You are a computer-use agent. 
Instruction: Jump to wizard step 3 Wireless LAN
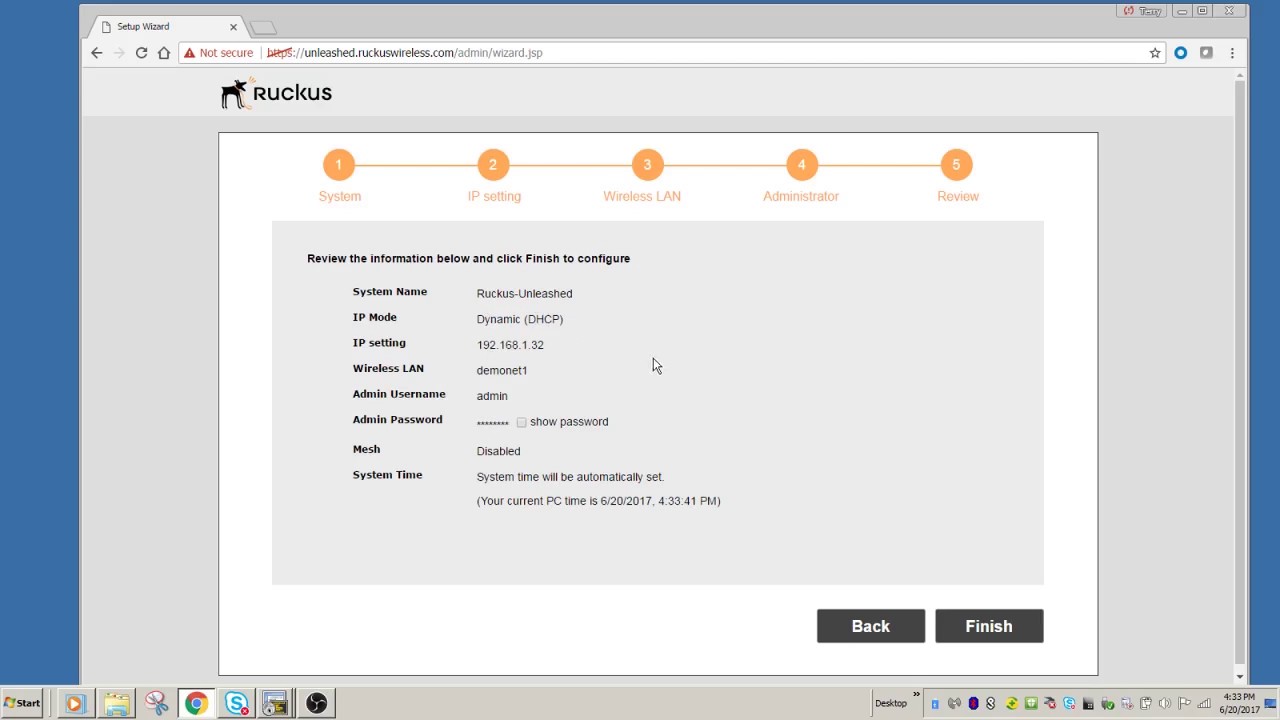click(x=647, y=165)
